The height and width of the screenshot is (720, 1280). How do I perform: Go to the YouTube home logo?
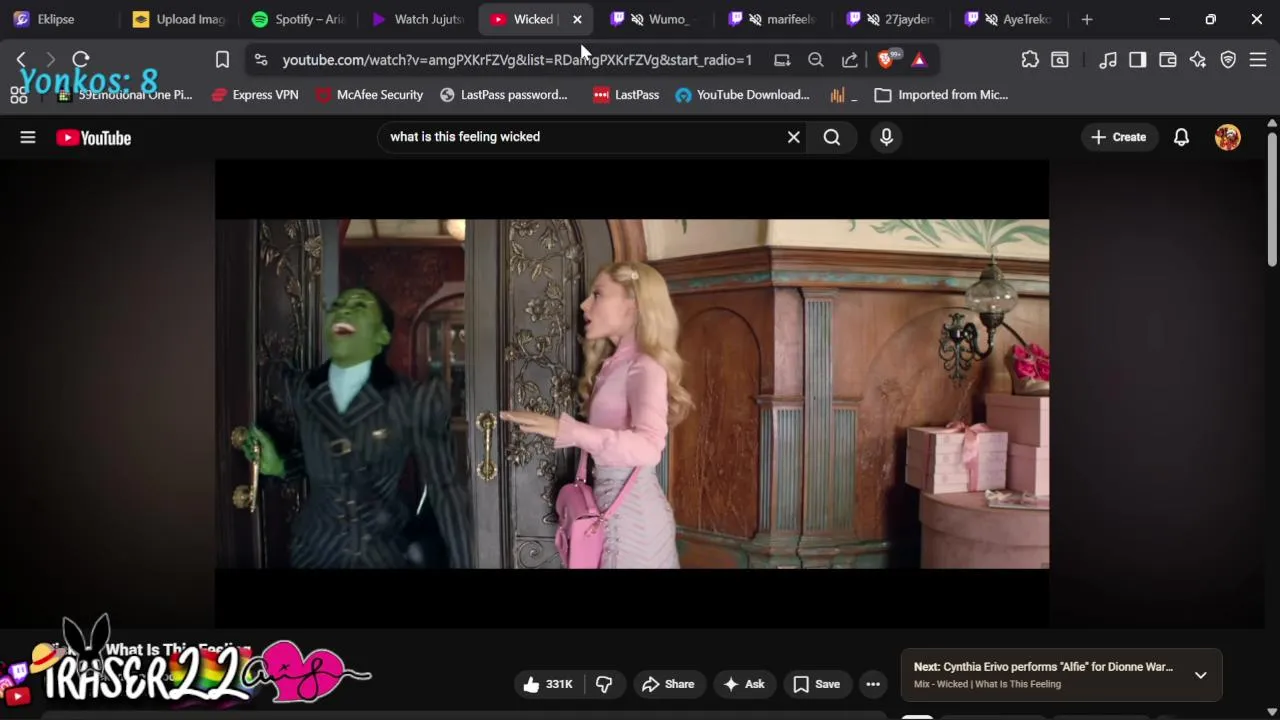point(93,138)
